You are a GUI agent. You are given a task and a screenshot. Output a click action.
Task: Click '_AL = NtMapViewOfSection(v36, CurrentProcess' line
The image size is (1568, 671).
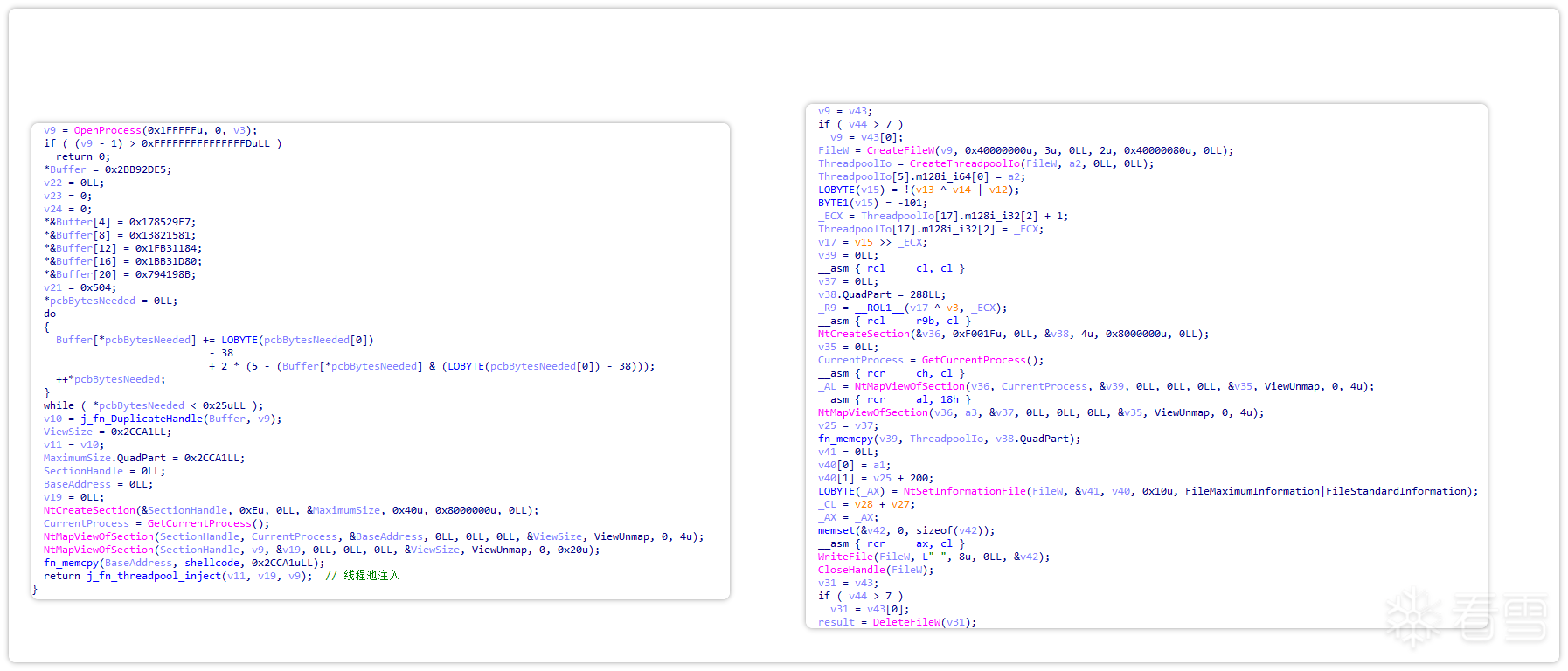pyautogui.click(x=1096, y=386)
